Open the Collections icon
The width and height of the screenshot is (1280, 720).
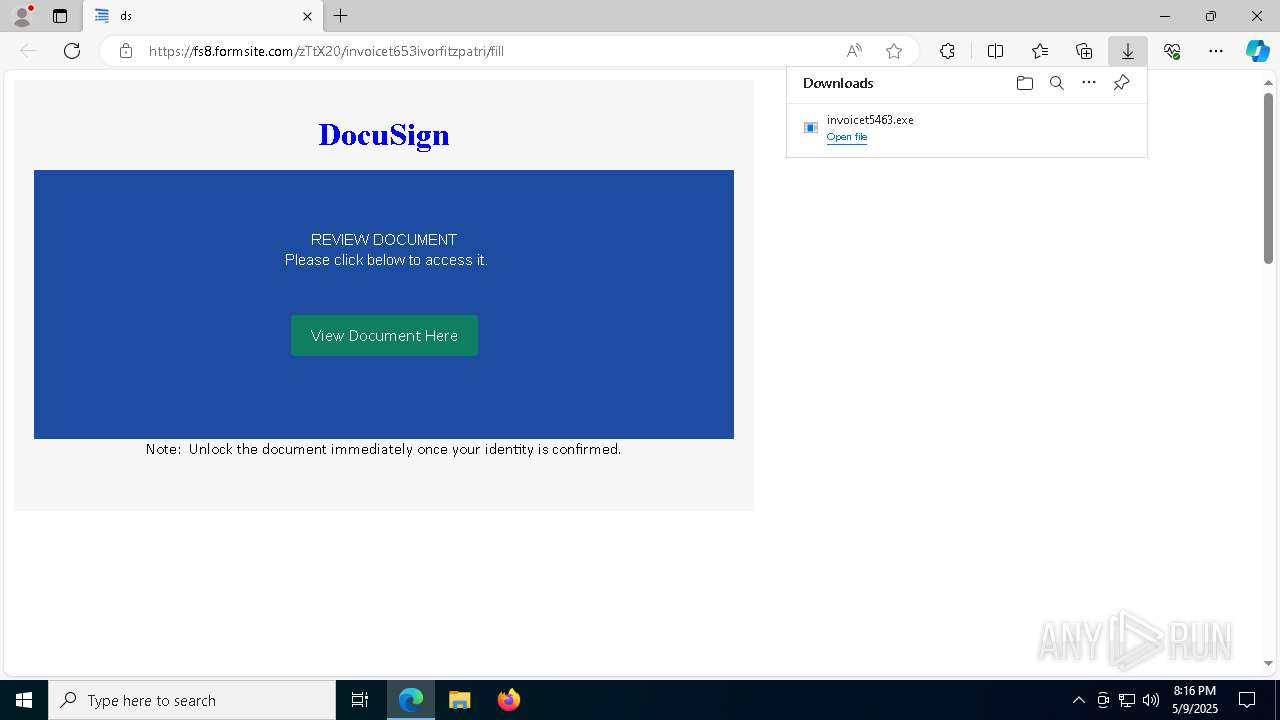coord(1084,51)
